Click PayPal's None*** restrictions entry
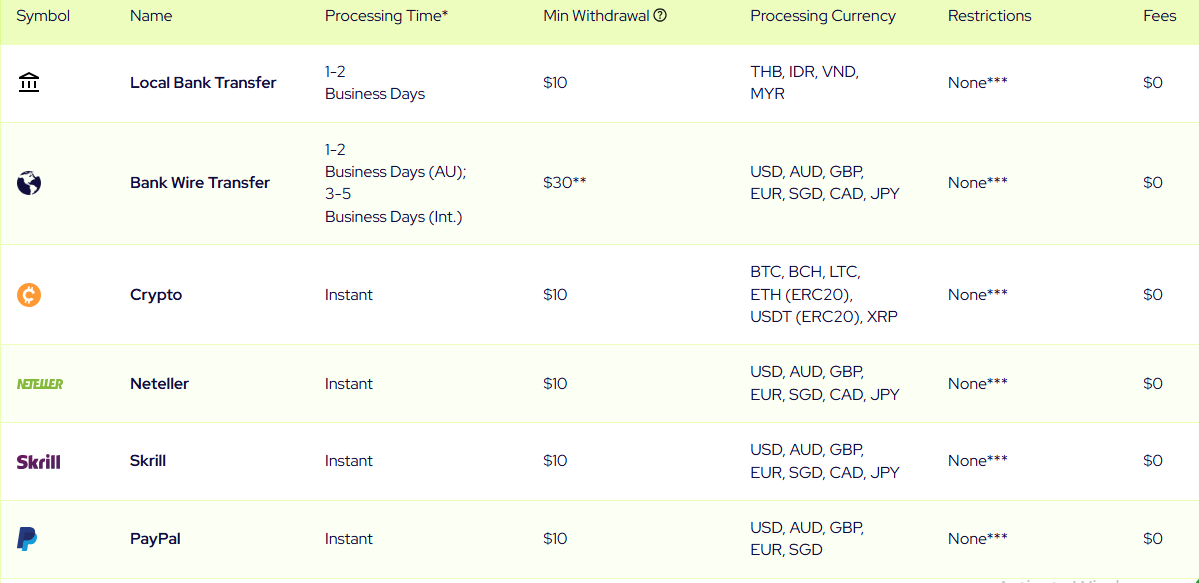Screen dimensions: 1199x583 click(977, 539)
